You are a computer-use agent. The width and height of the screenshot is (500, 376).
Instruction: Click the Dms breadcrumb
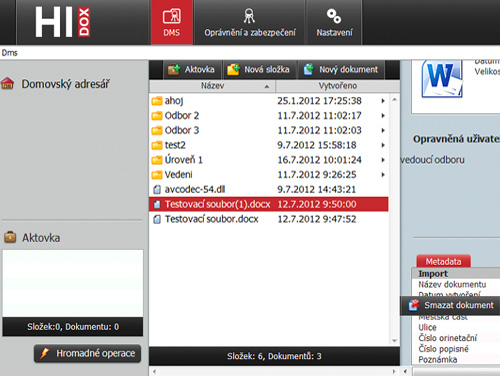pyautogui.click(x=9, y=53)
